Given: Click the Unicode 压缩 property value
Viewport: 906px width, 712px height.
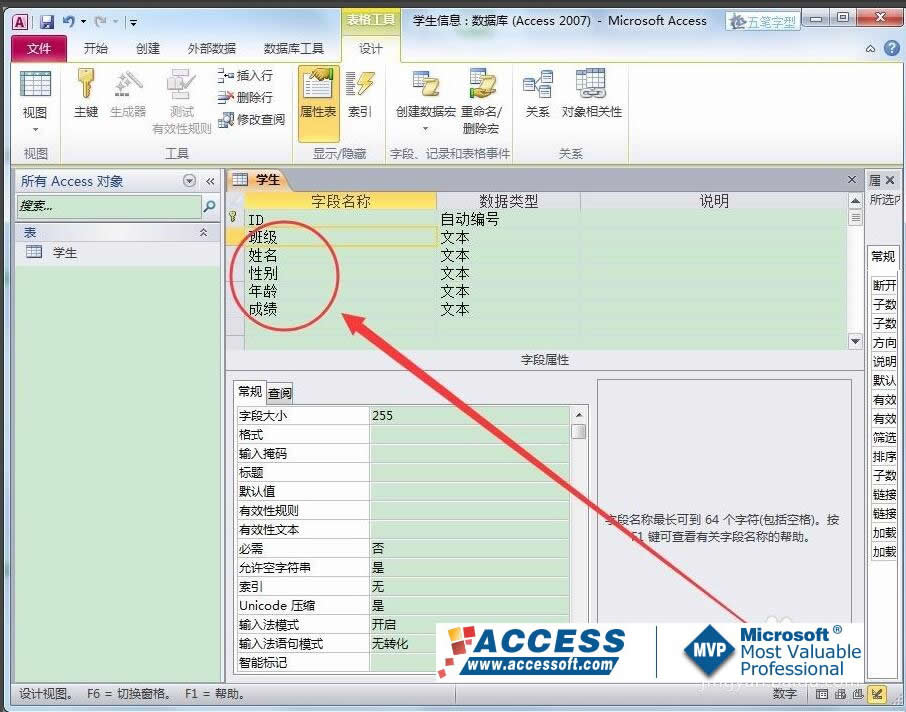Looking at the screenshot, I should [470, 606].
